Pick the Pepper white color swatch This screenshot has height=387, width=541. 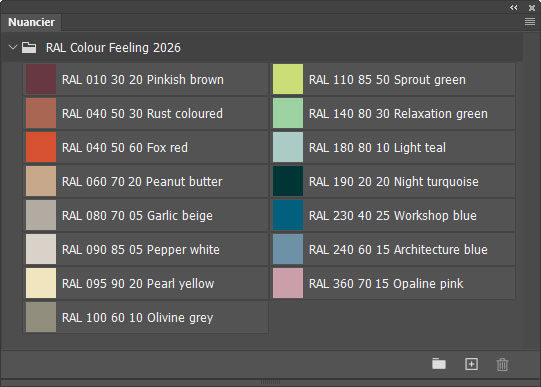pos(41,249)
